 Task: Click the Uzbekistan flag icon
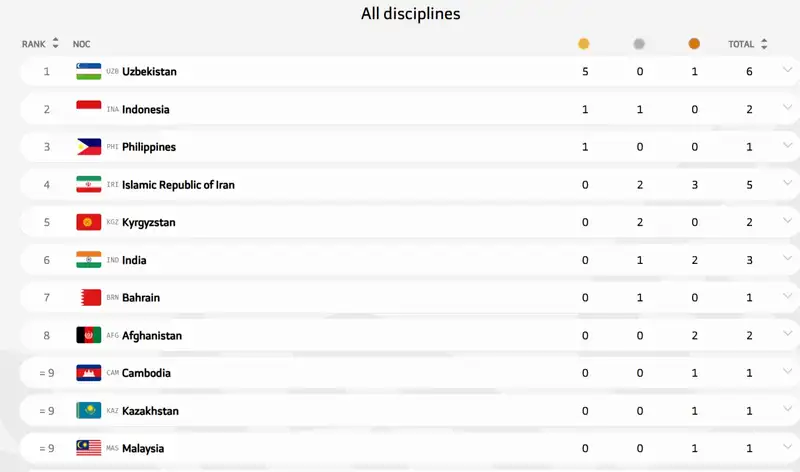(88, 71)
